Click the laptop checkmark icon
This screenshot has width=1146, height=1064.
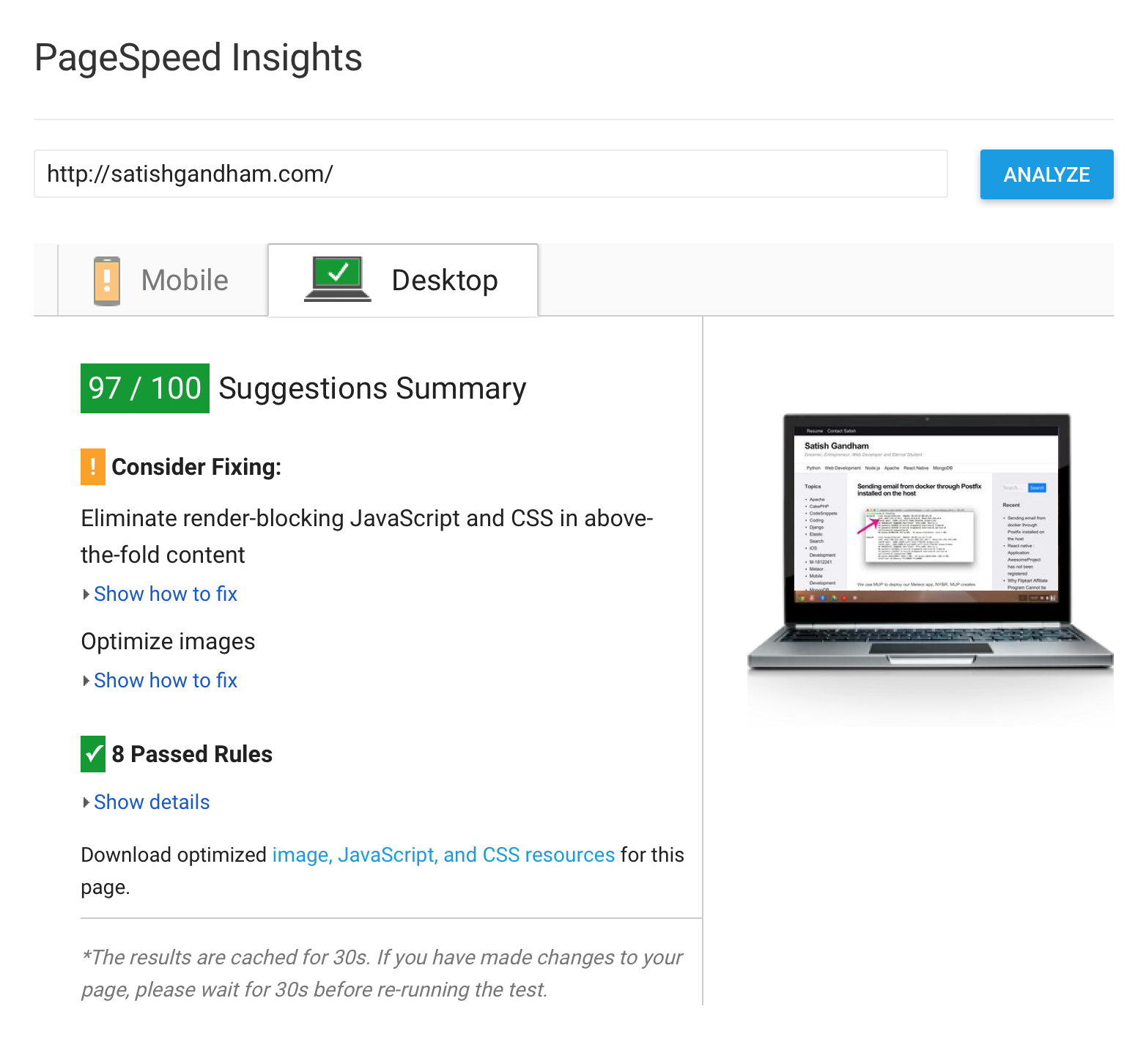click(337, 279)
